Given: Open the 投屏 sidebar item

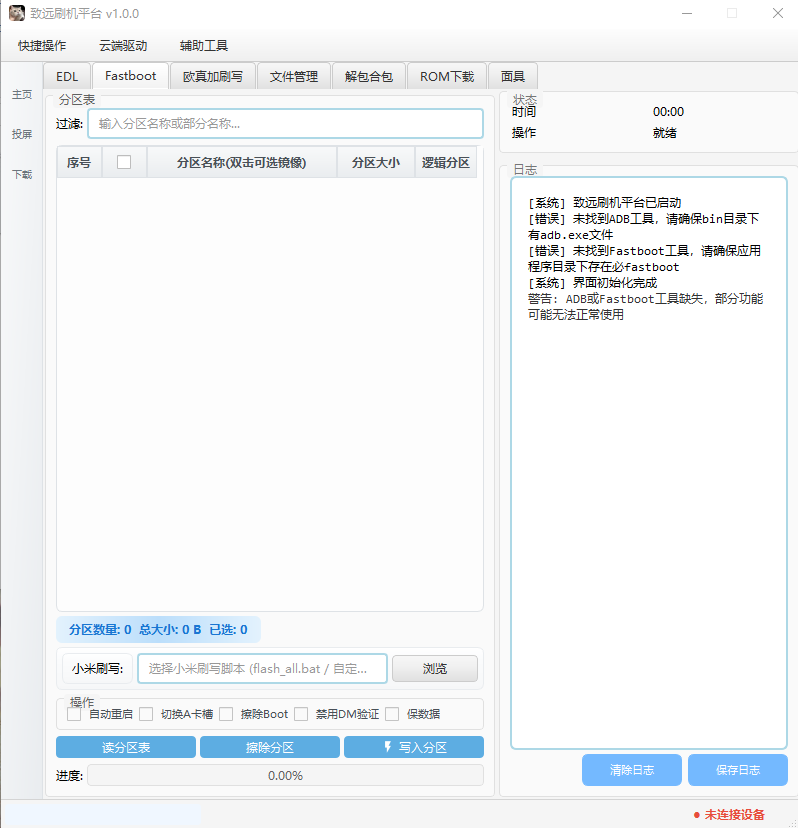Looking at the screenshot, I should (x=22, y=134).
